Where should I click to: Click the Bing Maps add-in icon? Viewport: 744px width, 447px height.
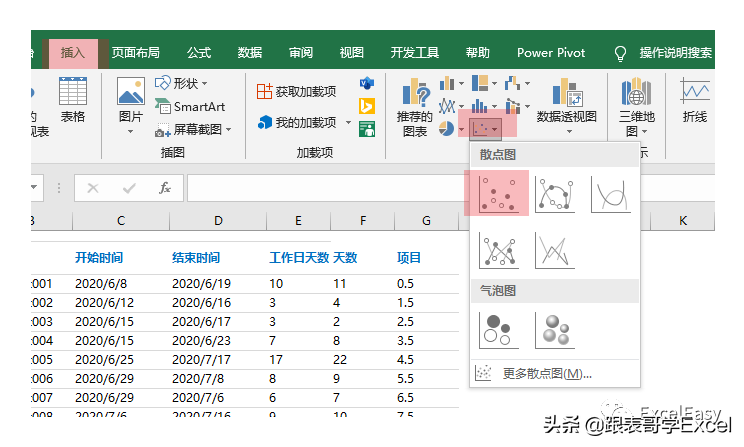click(366, 106)
